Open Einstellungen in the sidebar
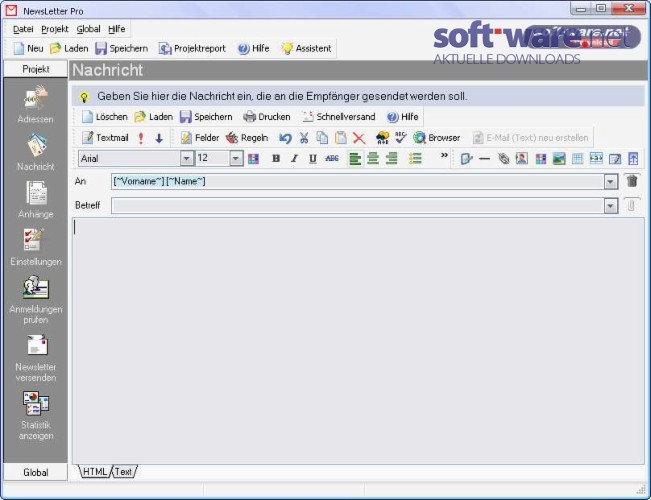651x500 pixels. [x=36, y=248]
